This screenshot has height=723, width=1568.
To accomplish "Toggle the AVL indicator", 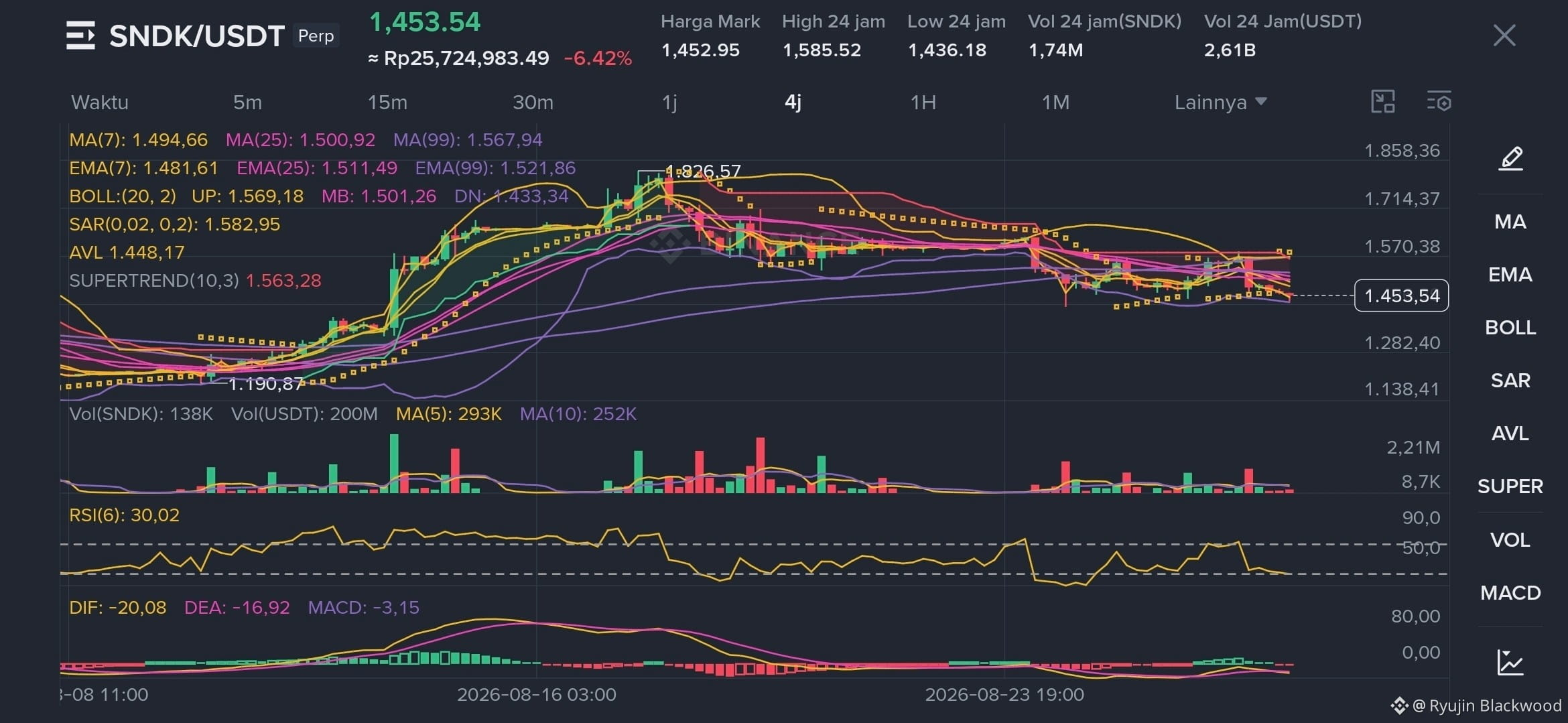I will 1510,434.
